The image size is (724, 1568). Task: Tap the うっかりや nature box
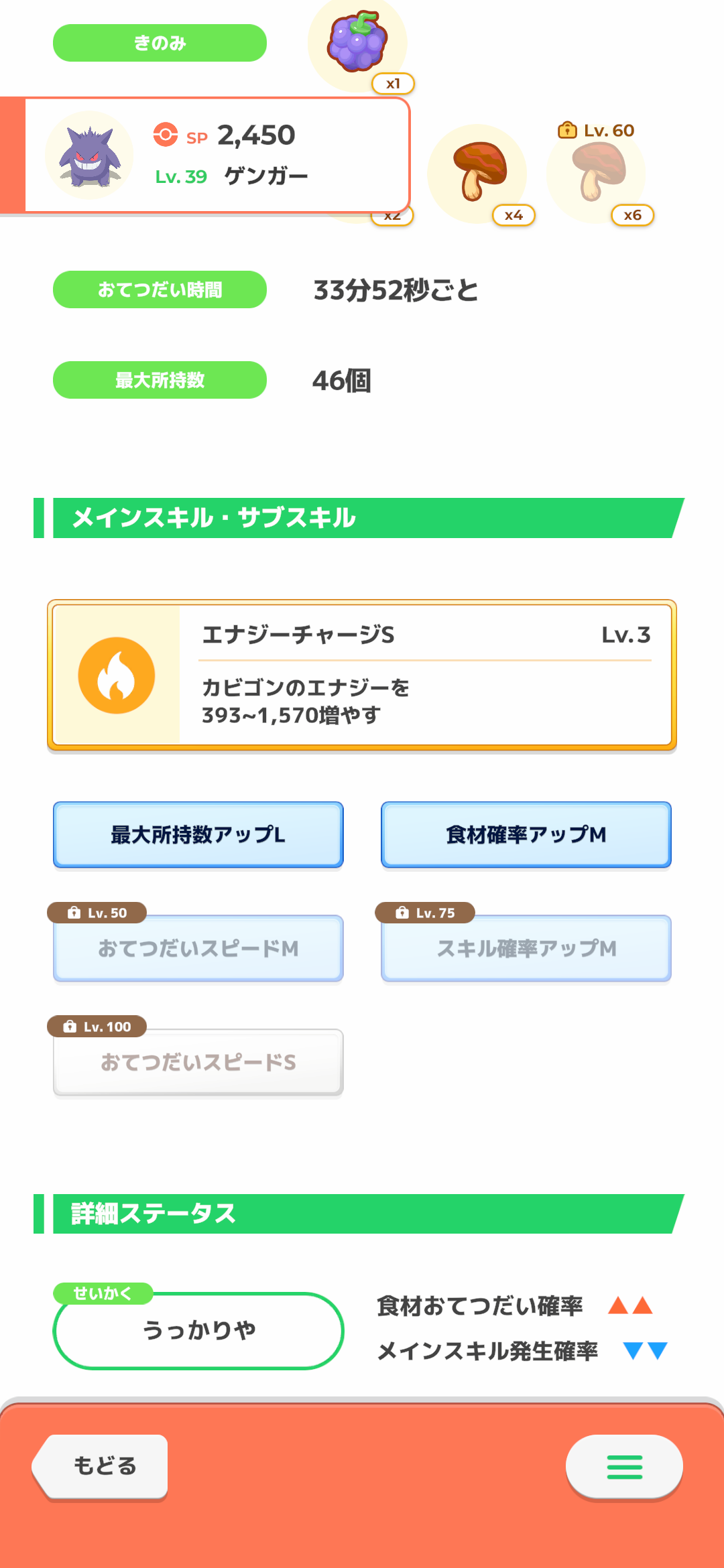pos(198,1331)
